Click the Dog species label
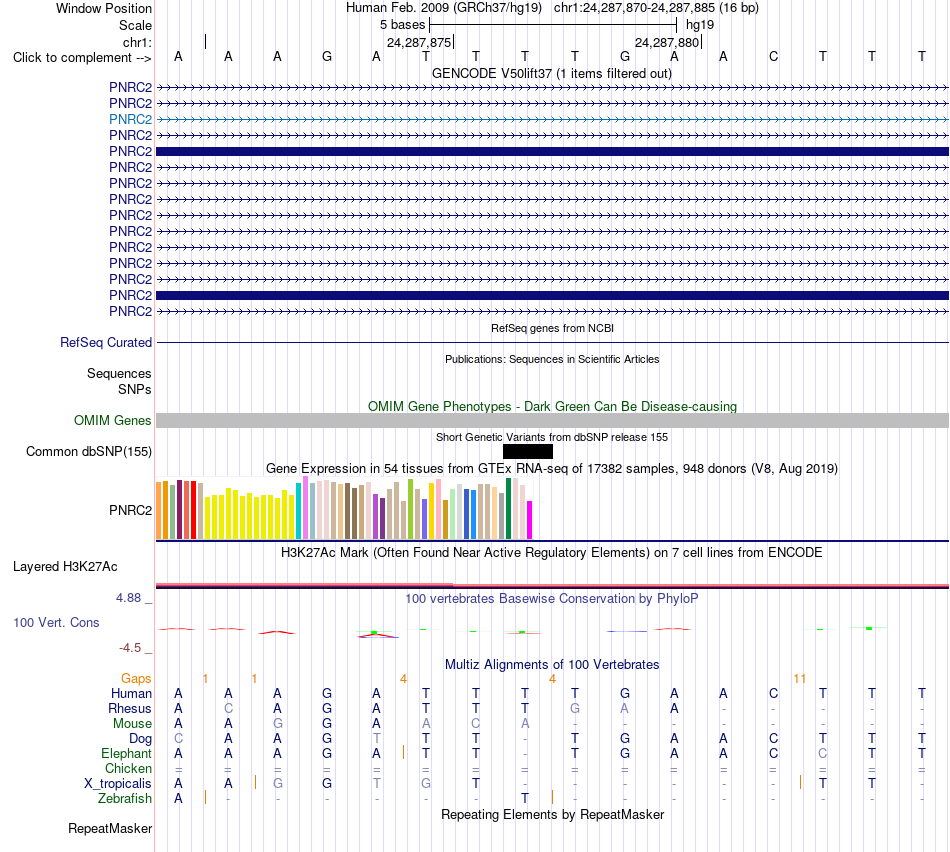This screenshot has height=852, width=950. (141, 739)
